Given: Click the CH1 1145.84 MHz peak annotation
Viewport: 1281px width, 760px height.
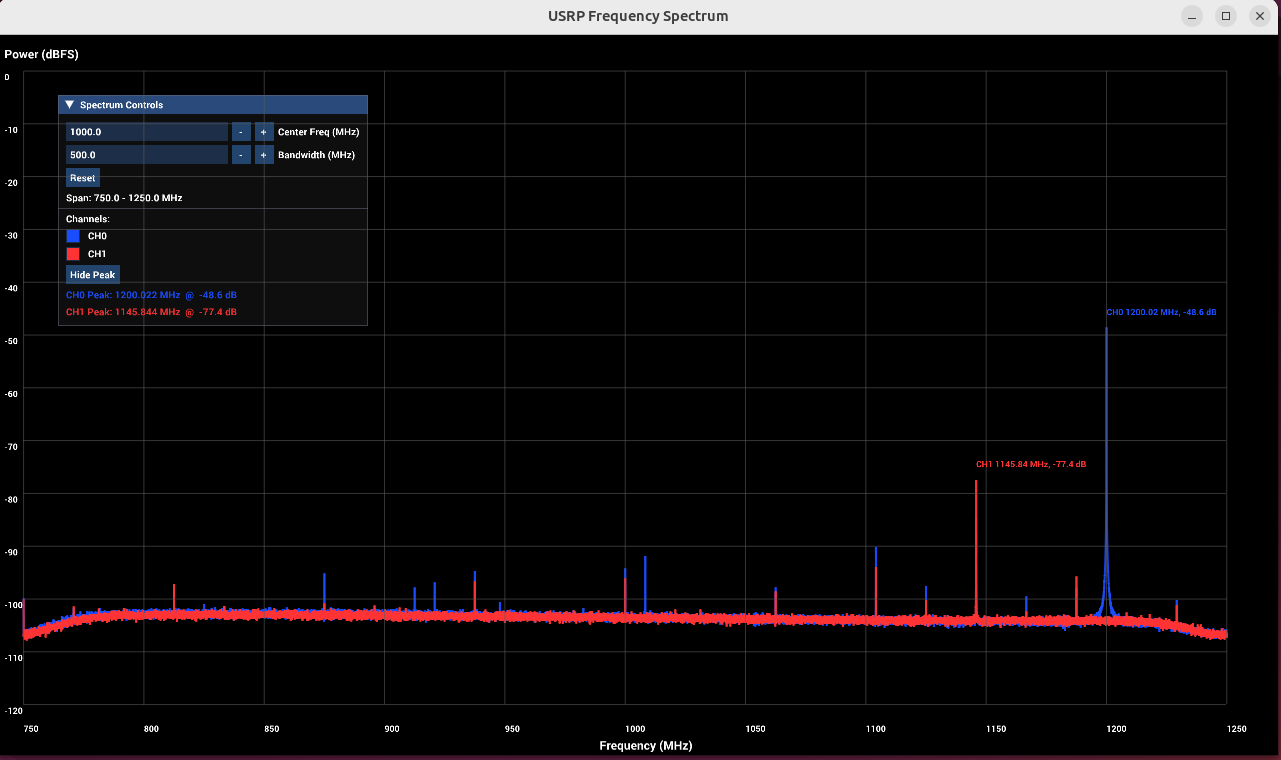Looking at the screenshot, I should click(1031, 465).
